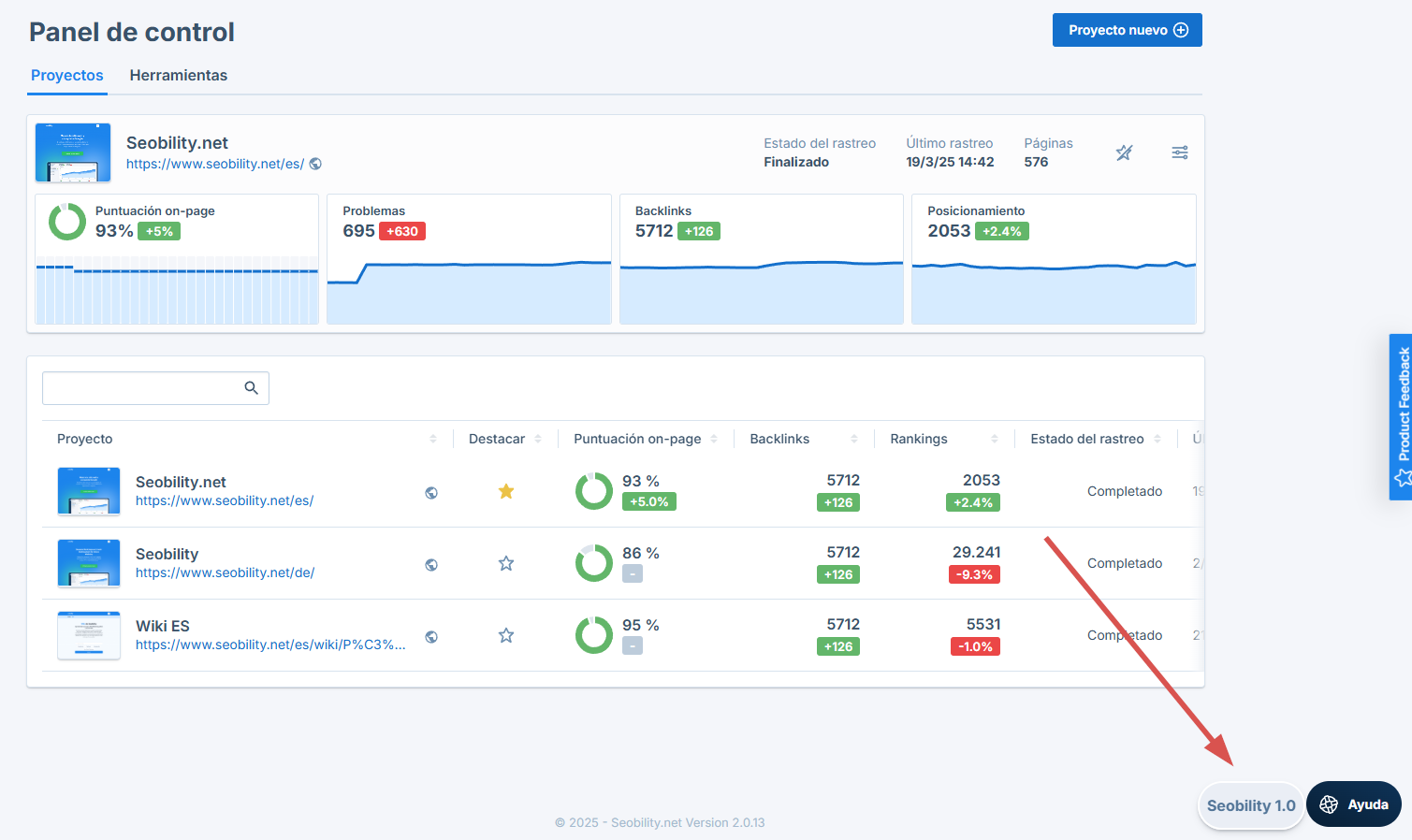Viewport: 1412px width, 840px height.
Task: Click the Wiki ES project thumbnail
Action: pyautogui.click(x=89, y=635)
